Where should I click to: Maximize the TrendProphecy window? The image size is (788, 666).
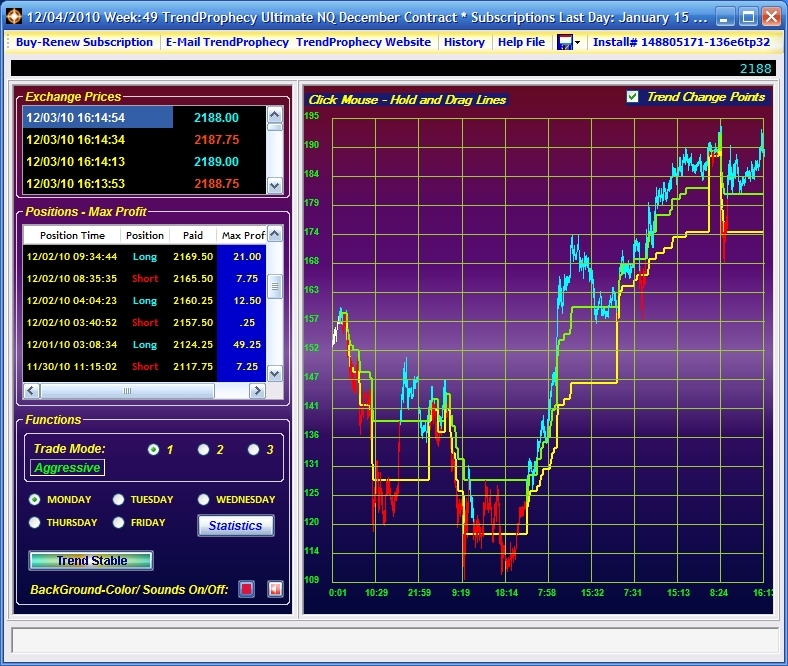point(748,17)
